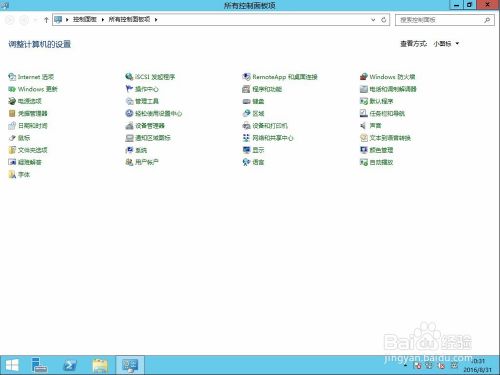Image resolution: width=500 pixels, height=375 pixels.
Task: Open 默认程序 default programs
Action: [377, 101]
